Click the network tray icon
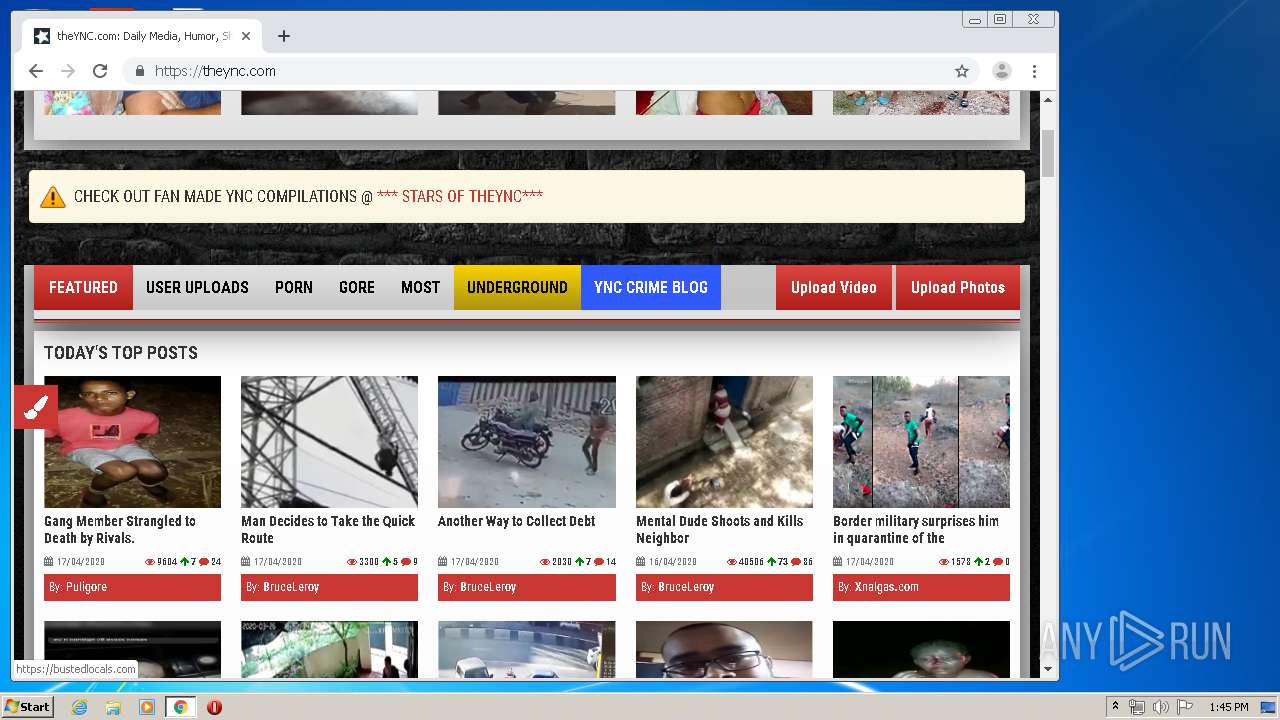The image size is (1280, 720). click(1137, 707)
